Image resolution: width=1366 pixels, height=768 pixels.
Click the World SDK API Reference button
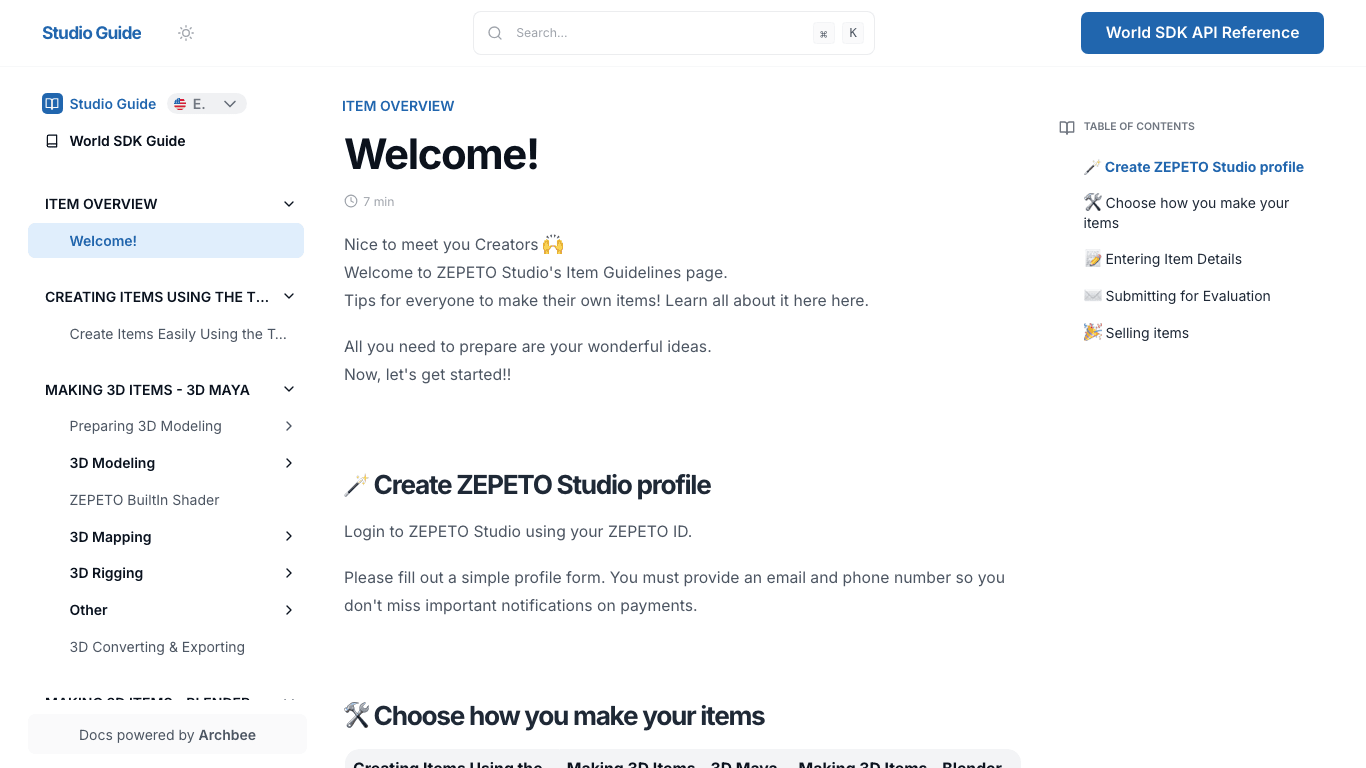click(1202, 32)
